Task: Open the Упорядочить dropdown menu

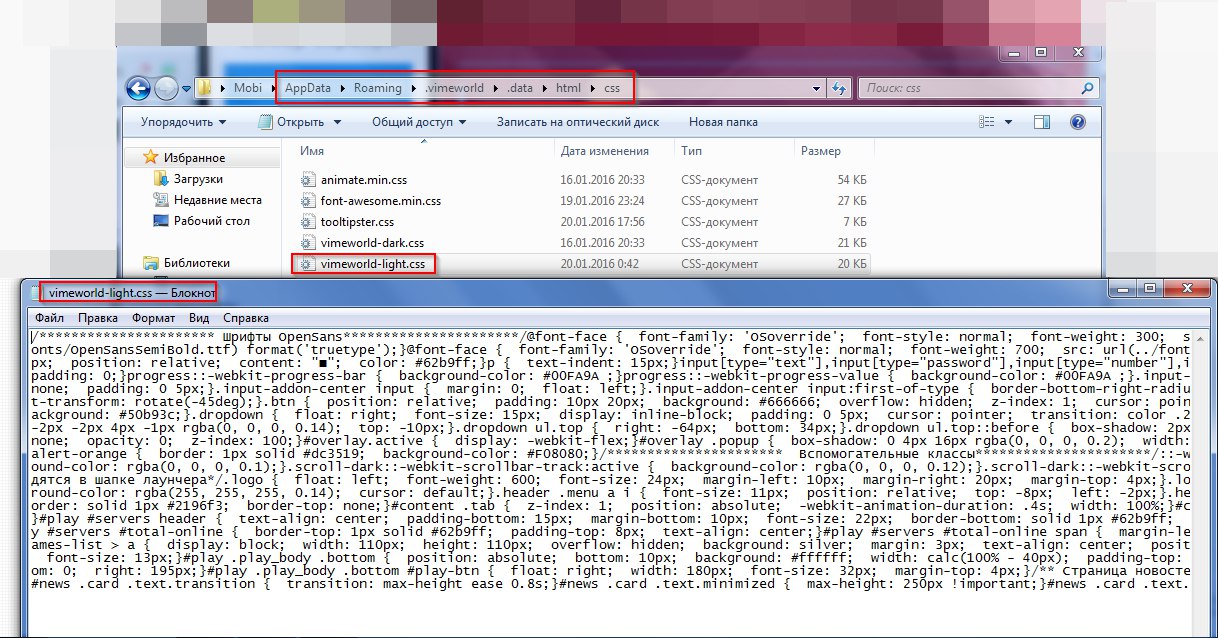Action: [183, 122]
